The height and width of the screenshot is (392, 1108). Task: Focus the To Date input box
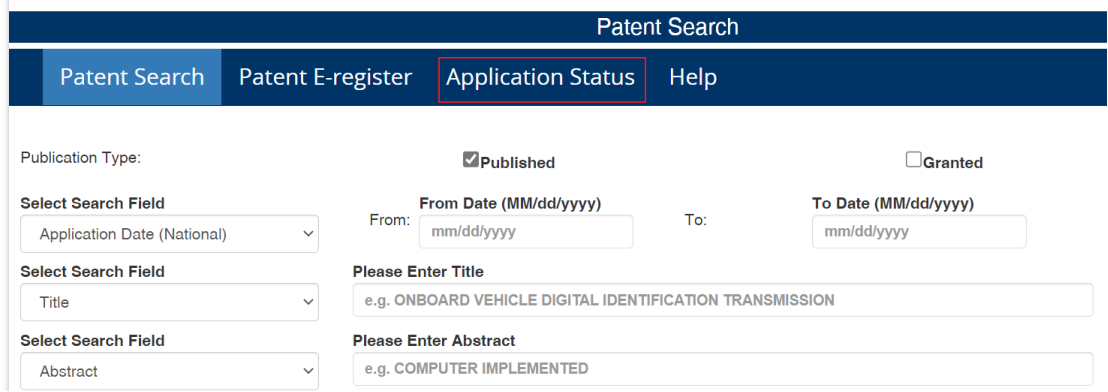[x=919, y=232]
